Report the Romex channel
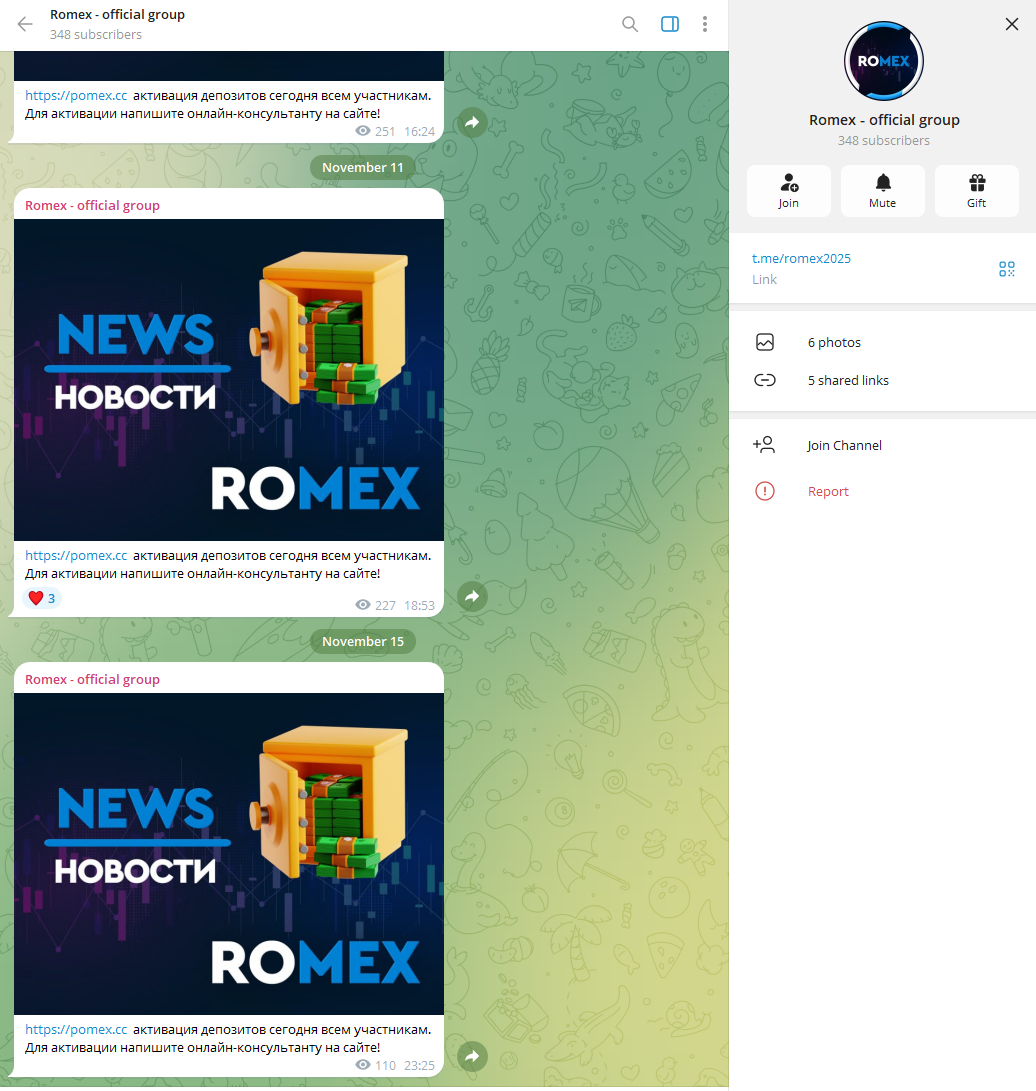Screen dimensions: 1036x1091 [828, 491]
